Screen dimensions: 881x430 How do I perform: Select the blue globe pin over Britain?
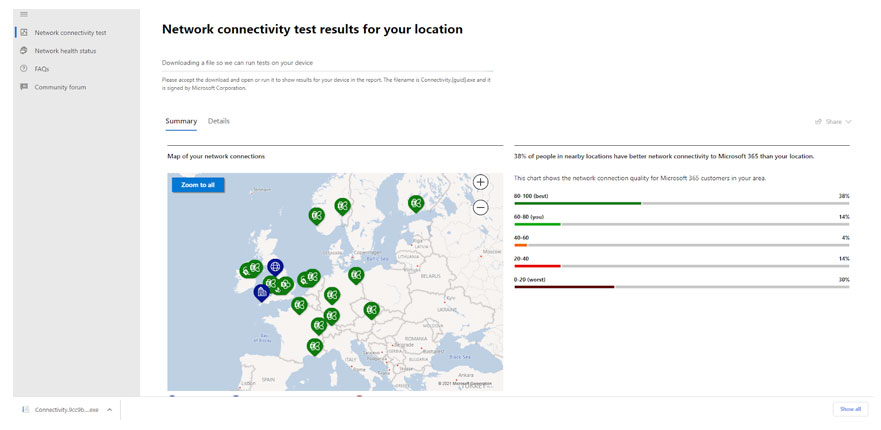[x=275, y=267]
